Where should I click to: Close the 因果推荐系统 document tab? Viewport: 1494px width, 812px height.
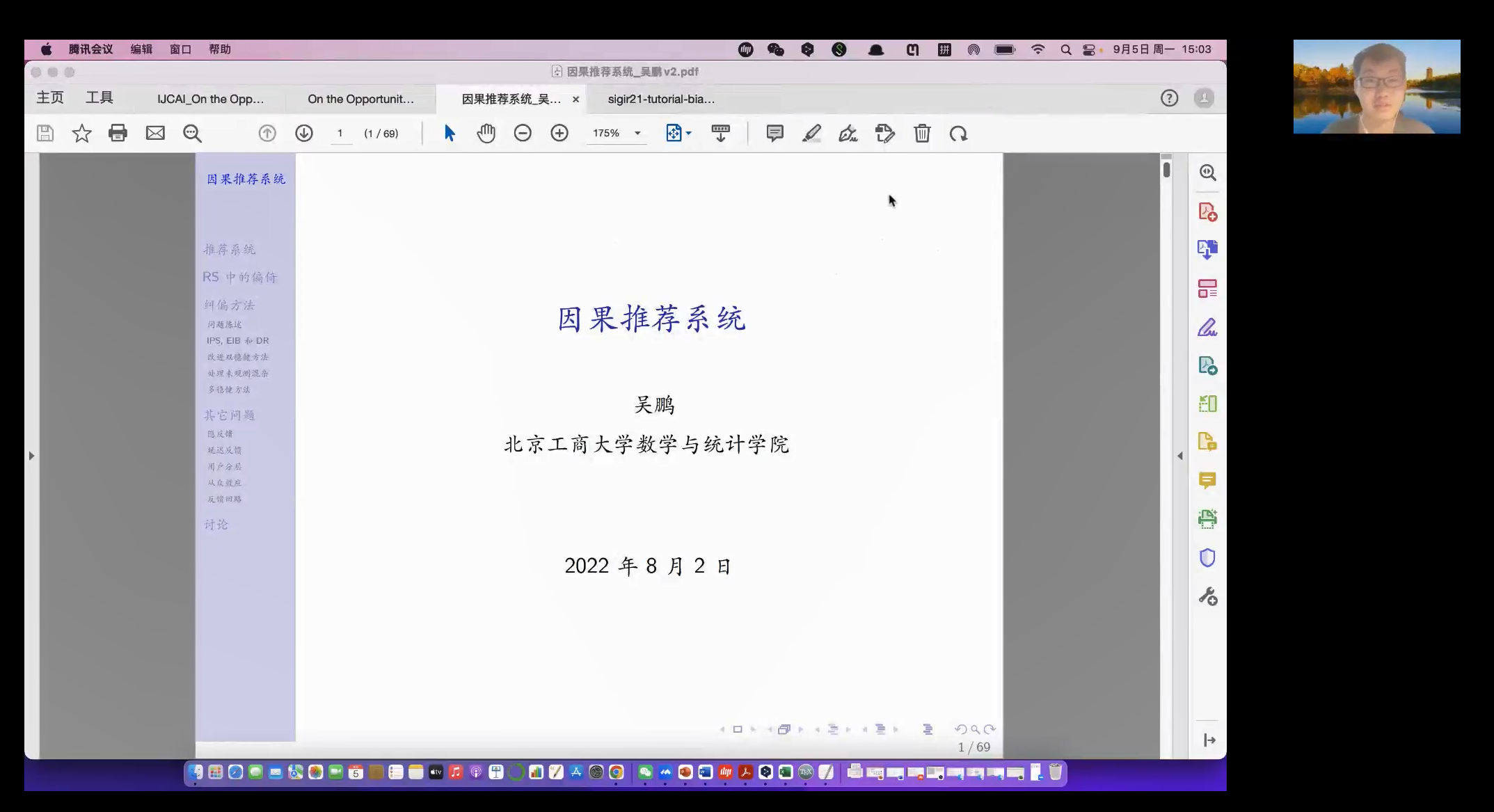[x=575, y=99]
